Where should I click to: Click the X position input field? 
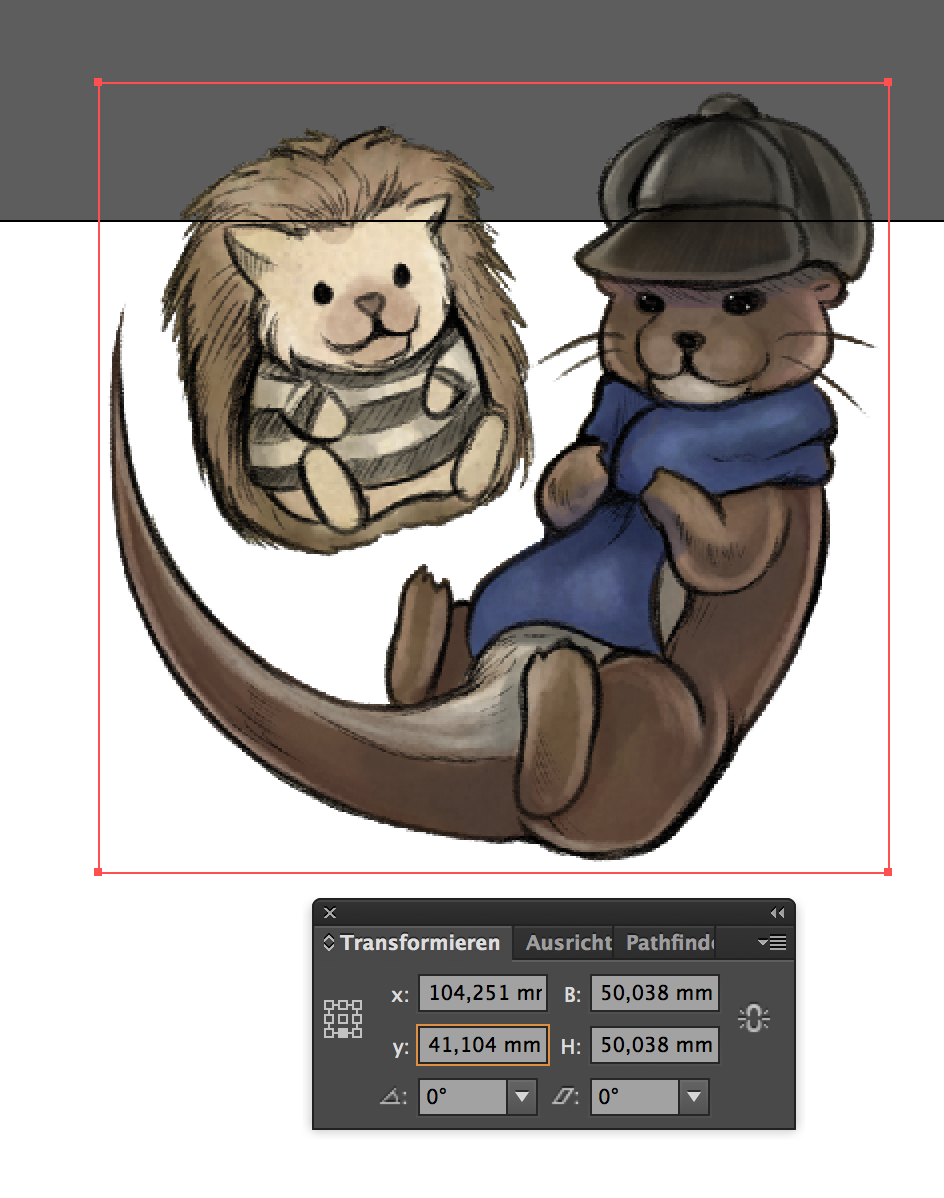(483, 992)
